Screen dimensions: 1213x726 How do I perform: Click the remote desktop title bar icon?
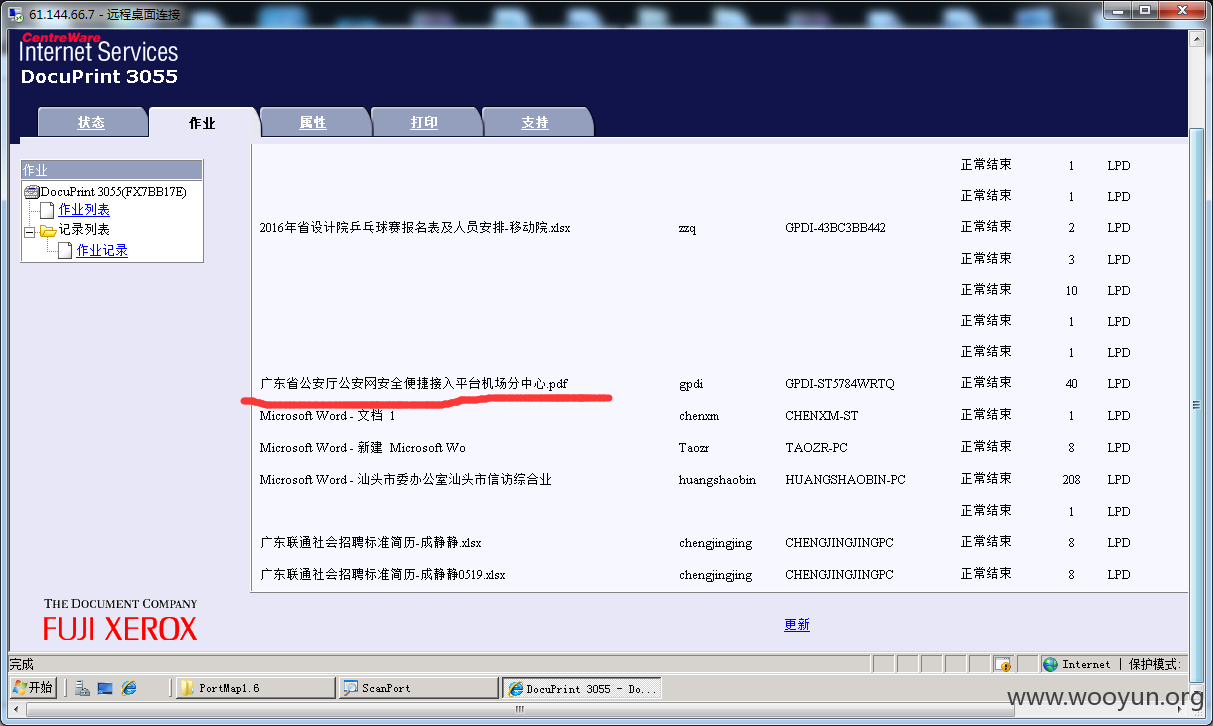pos(15,13)
